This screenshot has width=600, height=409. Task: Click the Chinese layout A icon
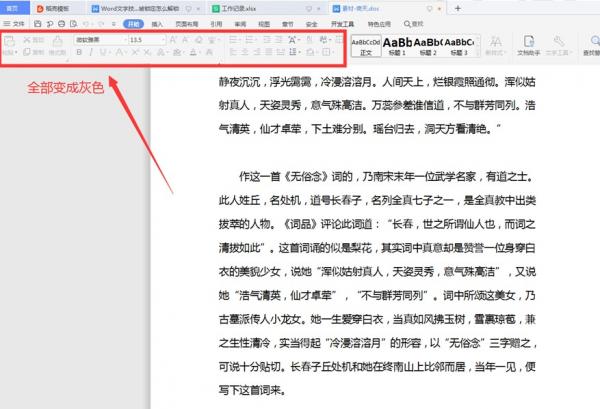293,39
